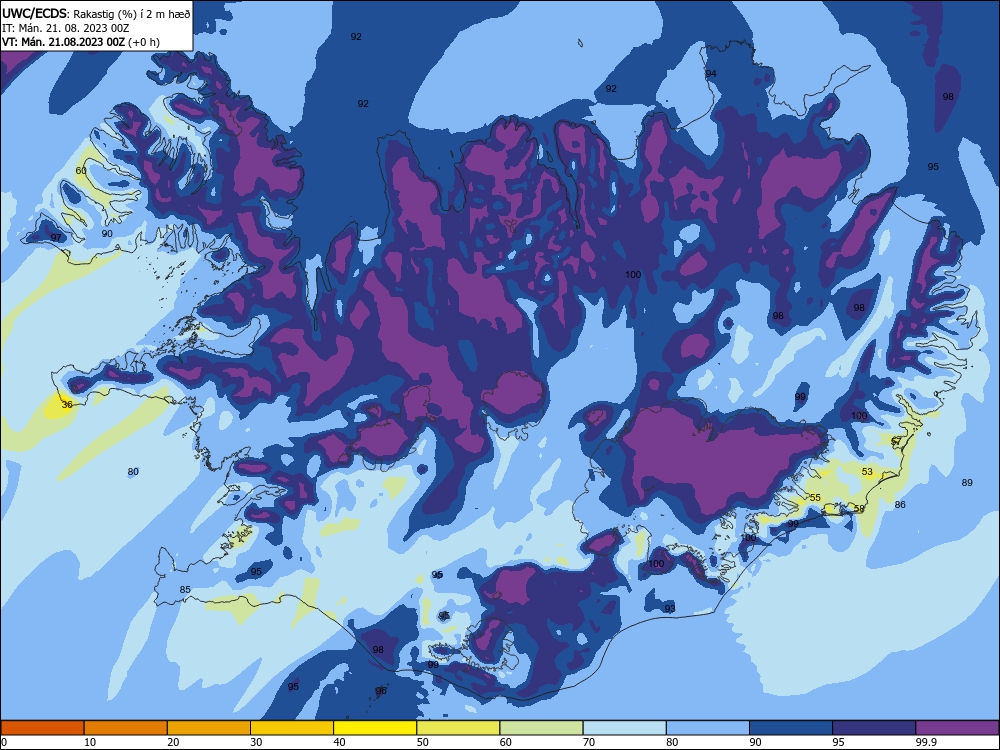Select the '94' value in the northeast
The image size is (1000, 750).
[711, 73]
